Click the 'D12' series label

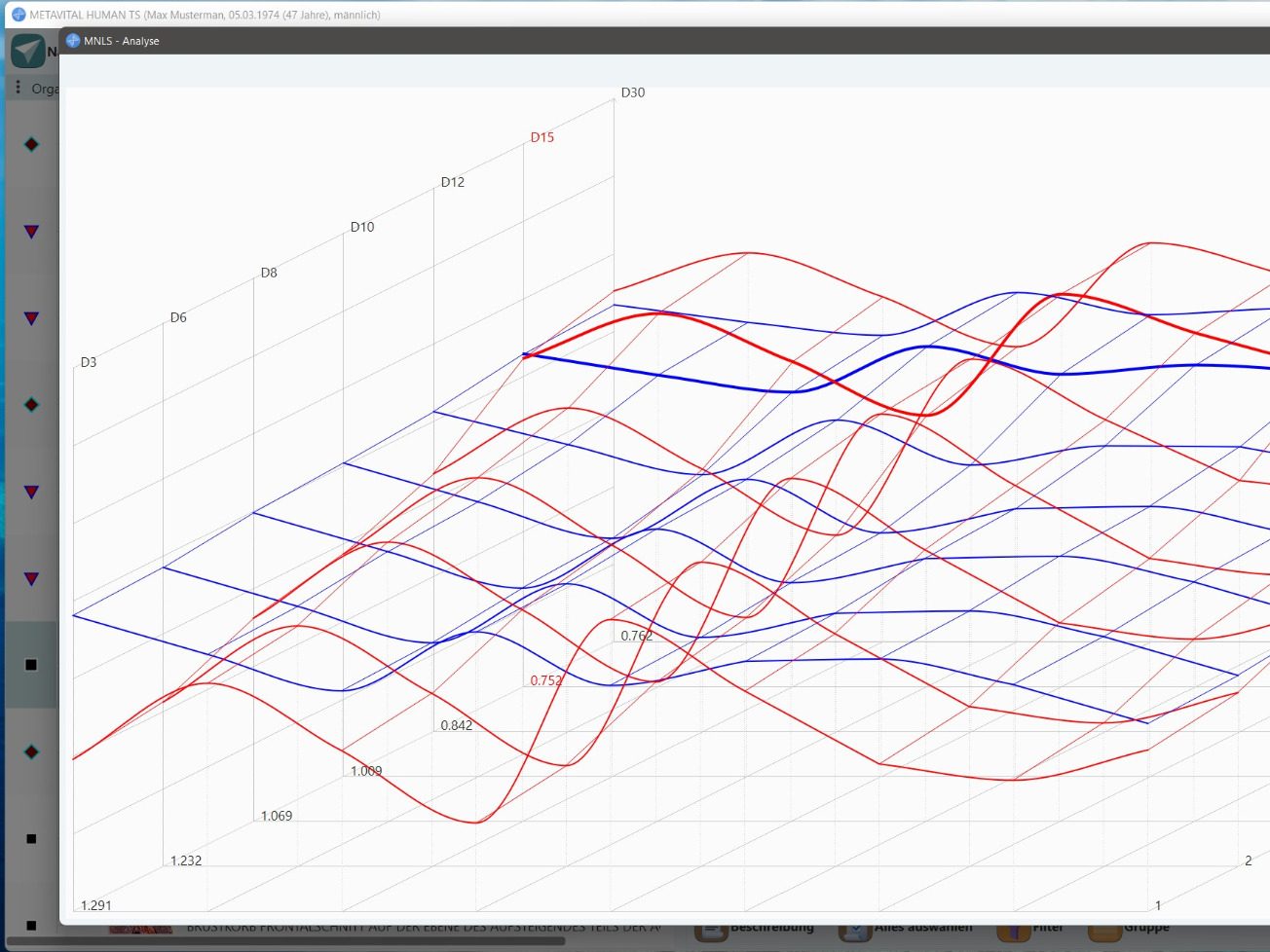pos(453,182)
